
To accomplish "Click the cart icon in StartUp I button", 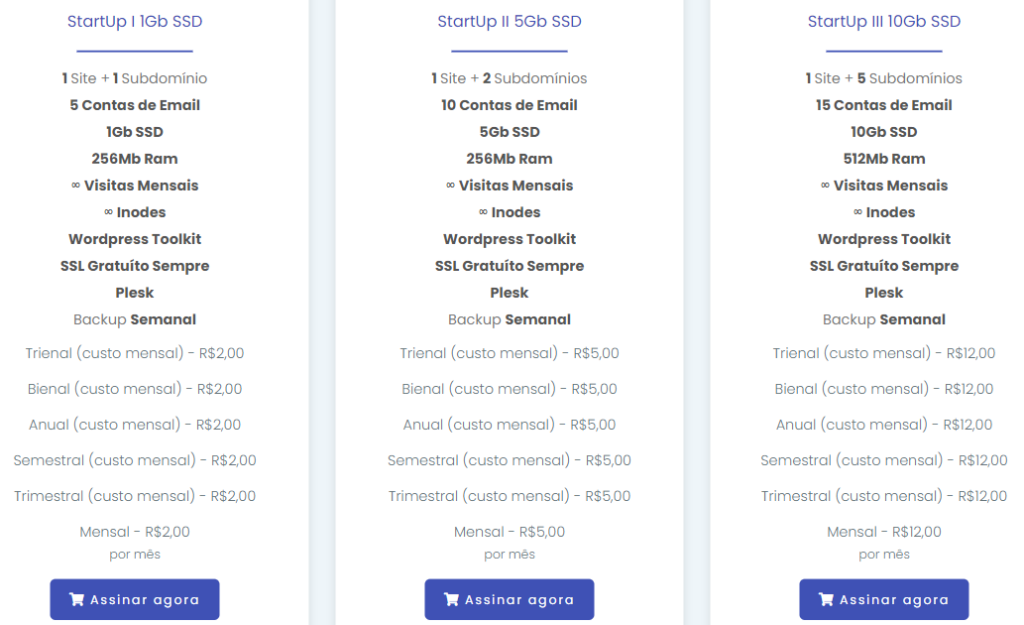I will click(76, 600).
